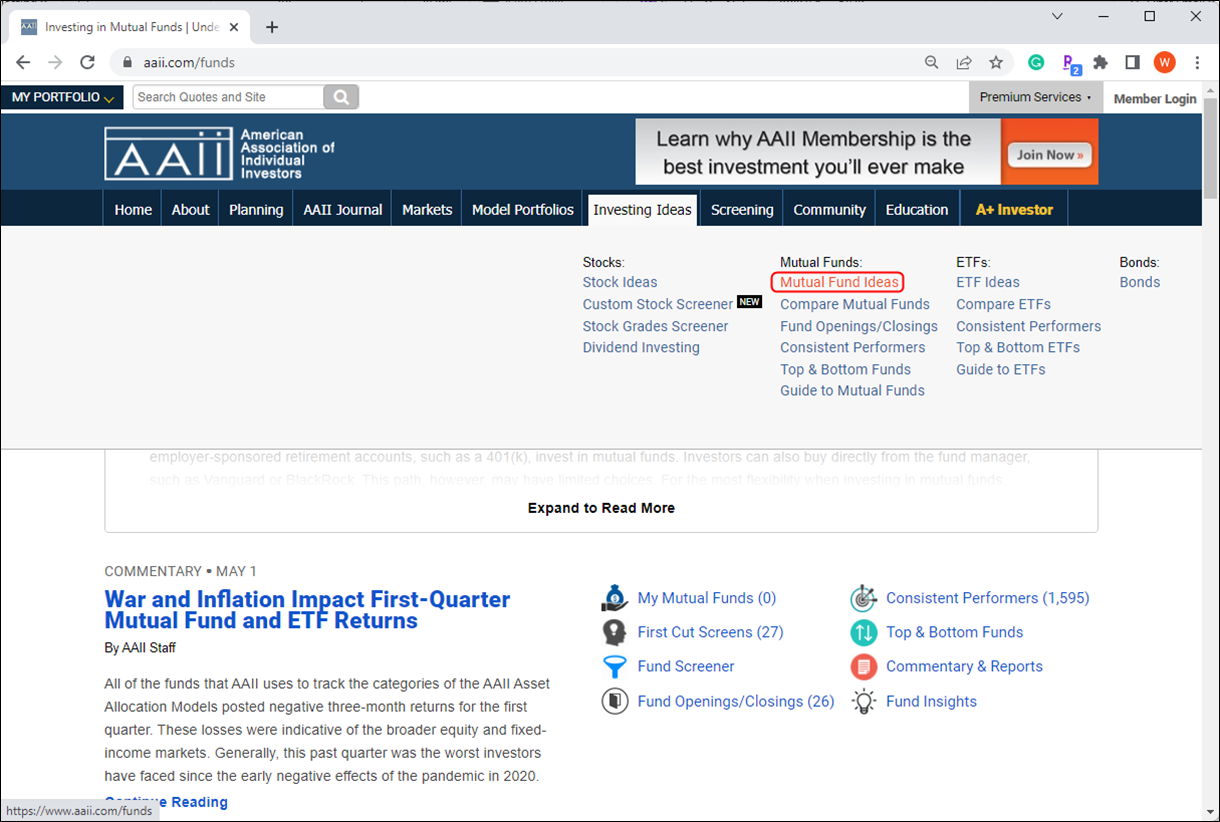Open the ETF Ideas link
The width and height of the screenshot is (1220, 822).
click(988, 282)
